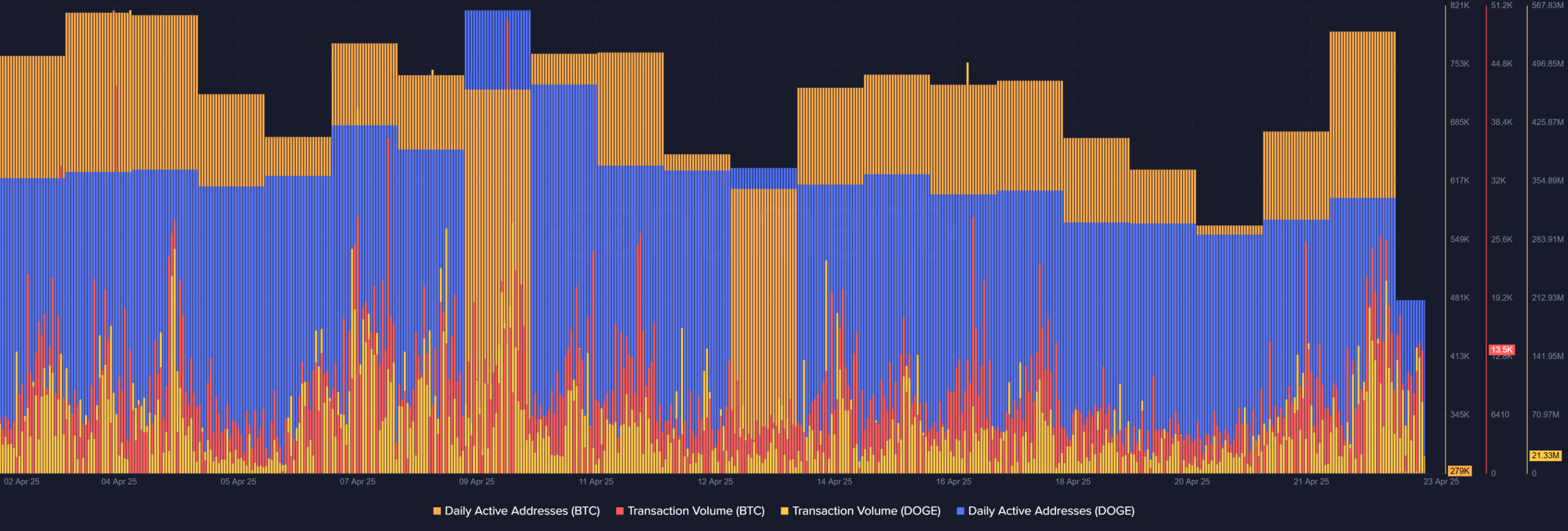Click the 821K axis label at top

(x=1460, y=6)
